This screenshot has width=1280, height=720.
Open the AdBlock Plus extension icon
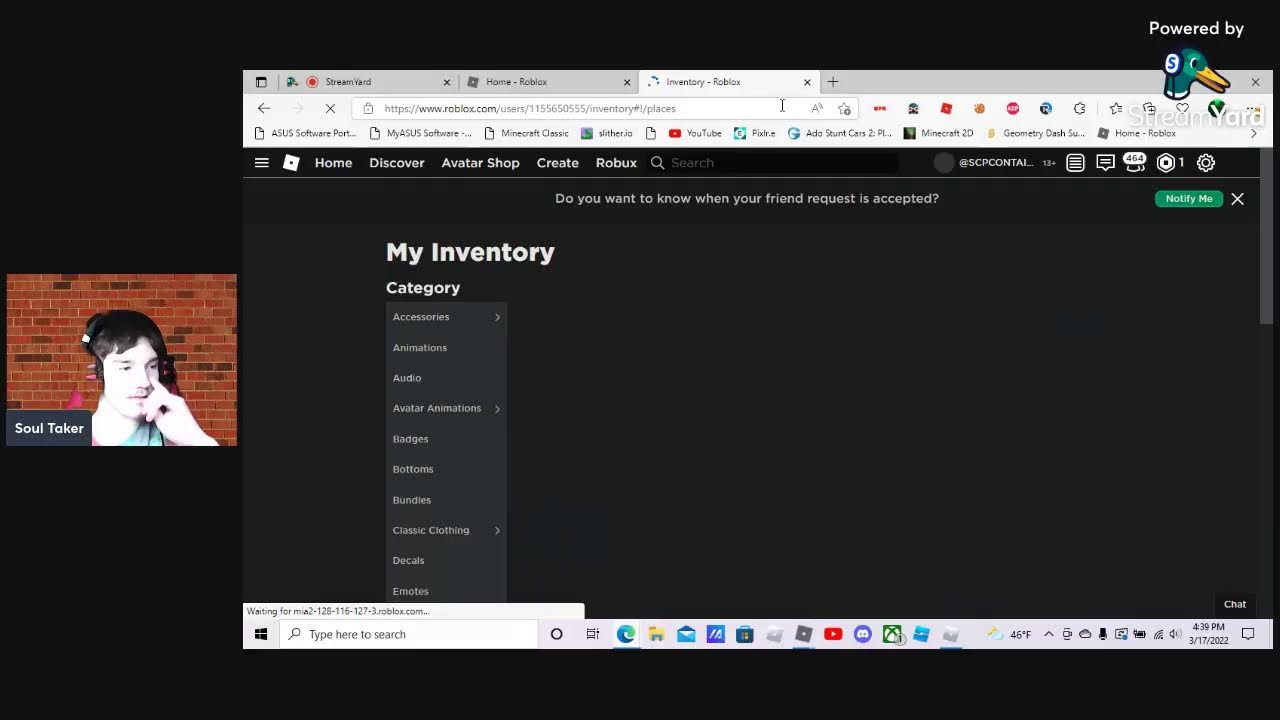[1012, 108]
